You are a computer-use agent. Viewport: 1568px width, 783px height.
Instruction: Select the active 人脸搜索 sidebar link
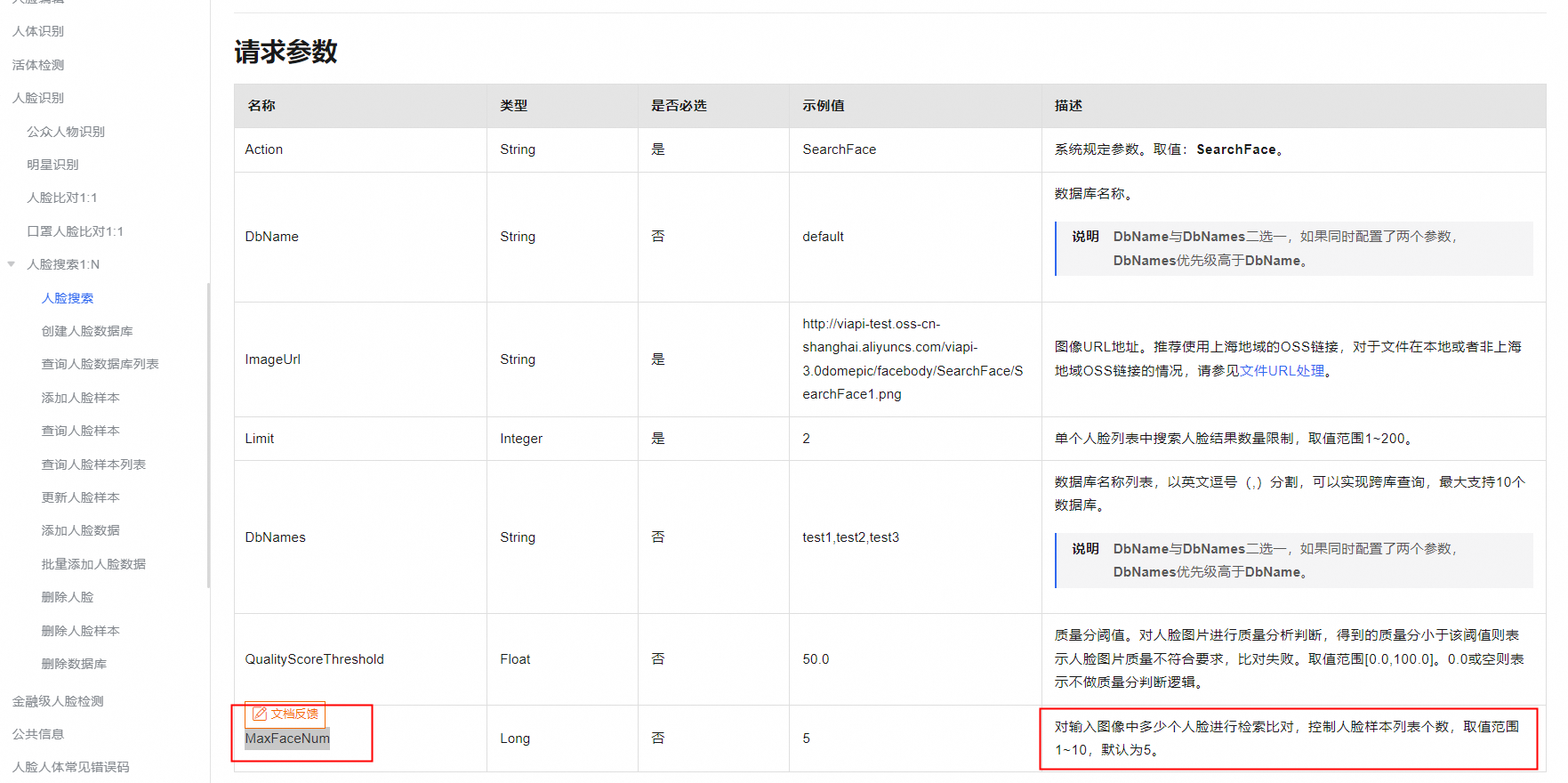tap(68, 298)
